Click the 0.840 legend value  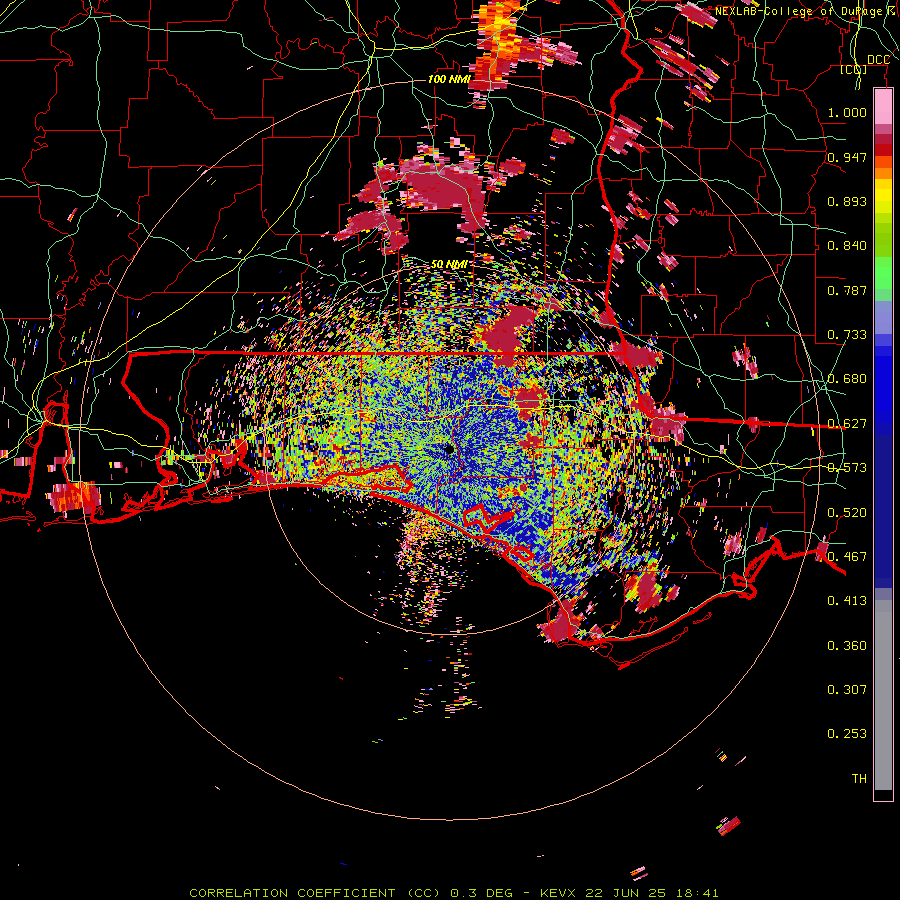[847, 246]
